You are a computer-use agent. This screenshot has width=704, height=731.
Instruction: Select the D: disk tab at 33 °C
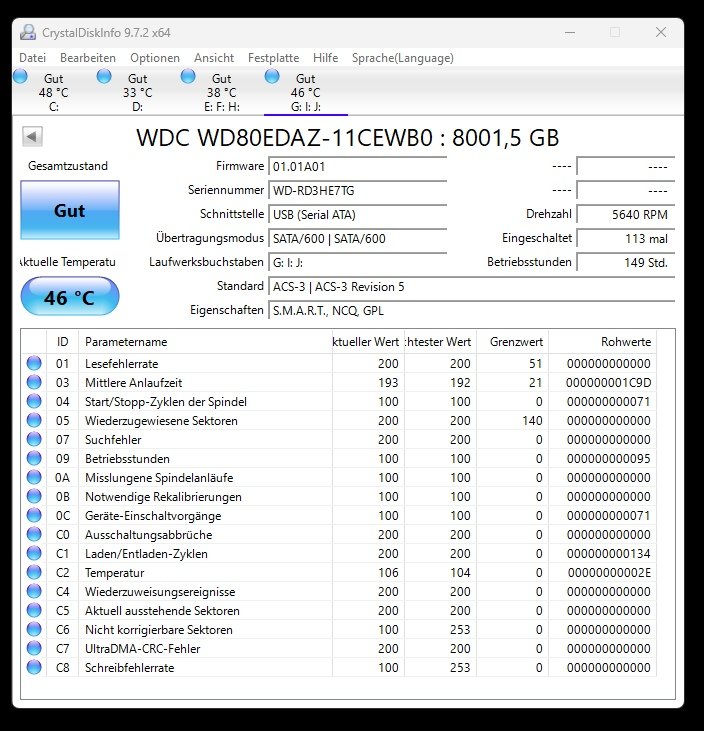[138, 92]
